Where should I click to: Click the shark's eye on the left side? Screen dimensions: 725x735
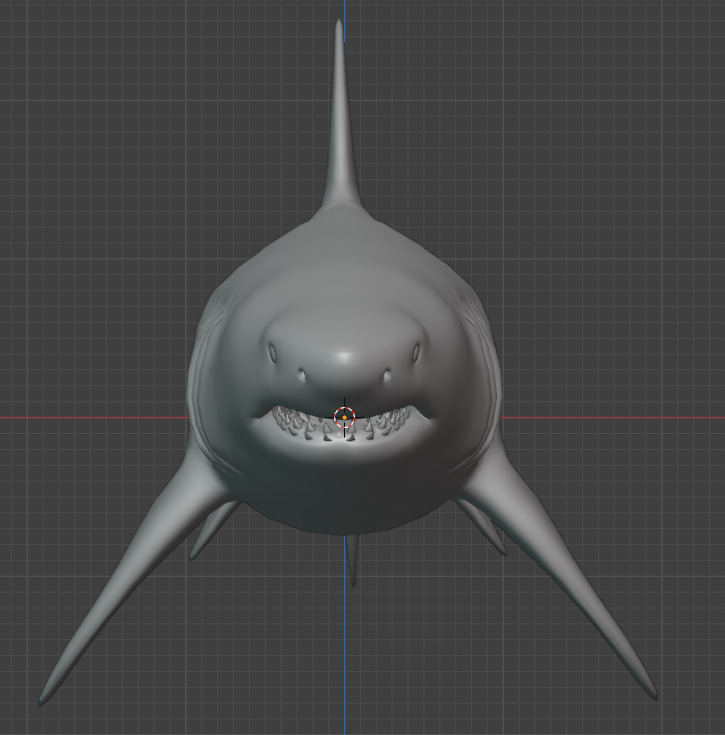click(x=273, y=352)
